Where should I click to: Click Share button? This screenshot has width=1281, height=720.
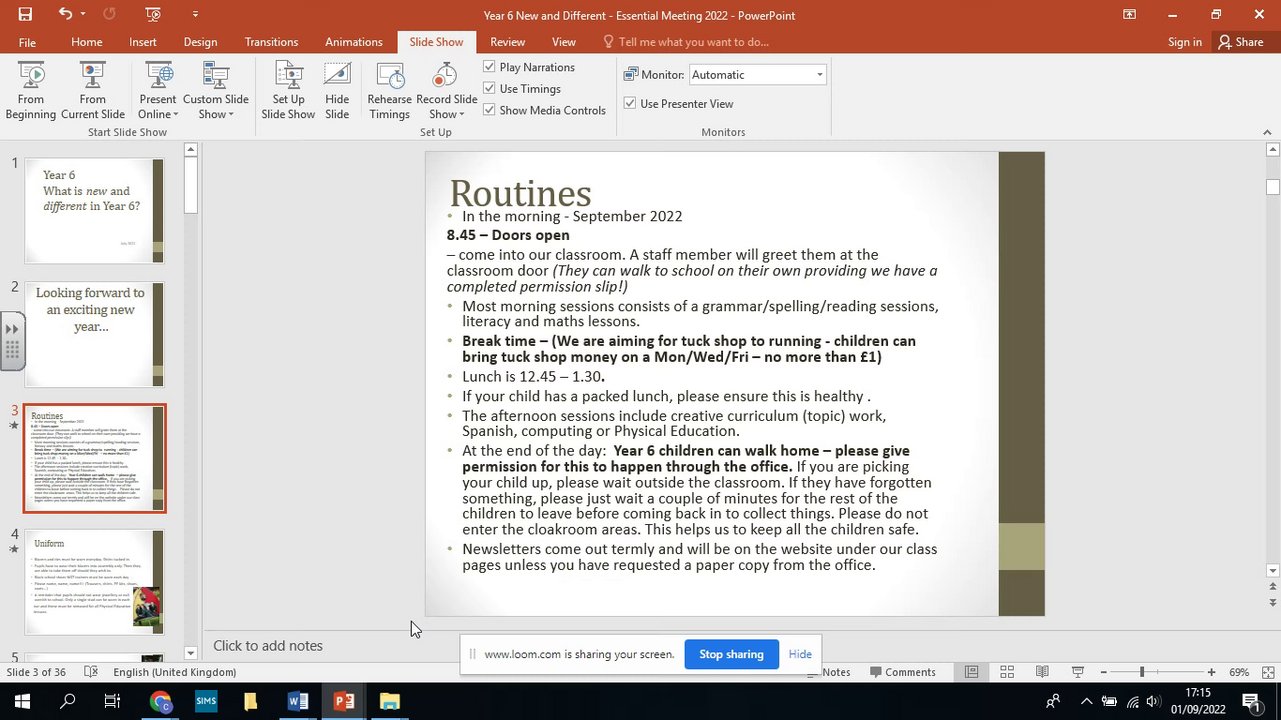1240,42
